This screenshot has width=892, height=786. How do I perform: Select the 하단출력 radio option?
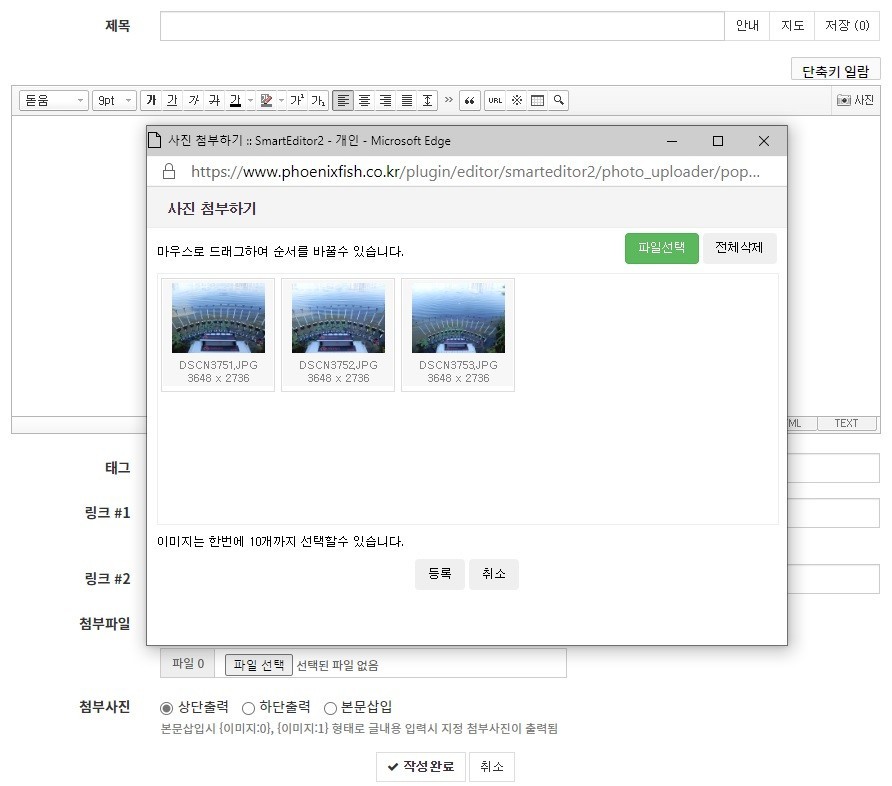pos(248,708)
